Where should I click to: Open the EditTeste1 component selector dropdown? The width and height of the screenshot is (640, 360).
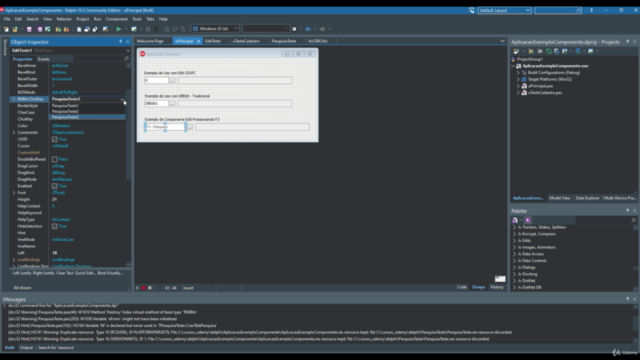click(x=128, y=51)
